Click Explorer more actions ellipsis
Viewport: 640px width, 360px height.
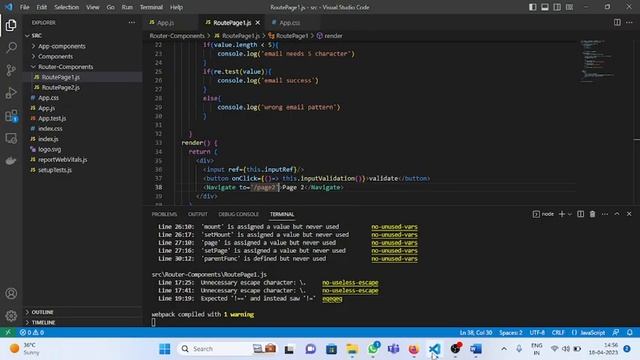pyautogui.click(x=131, y=22)
